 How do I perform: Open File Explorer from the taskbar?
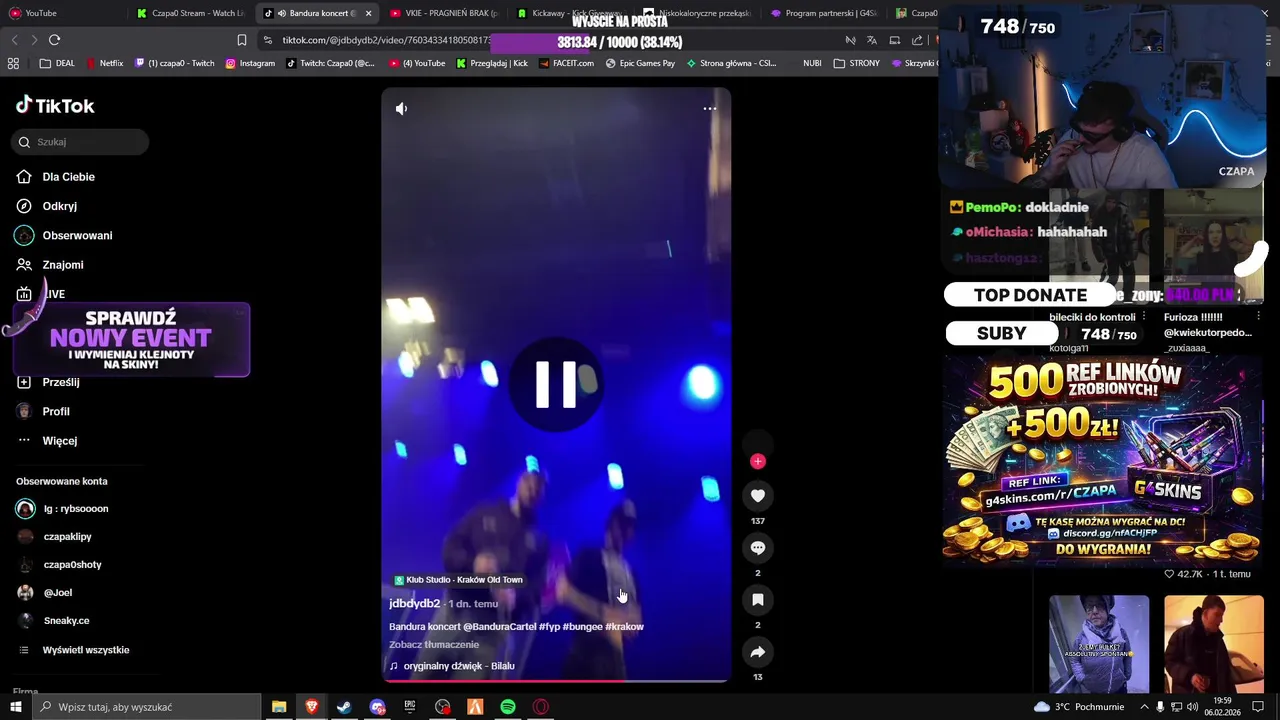(x=279, y=707)
